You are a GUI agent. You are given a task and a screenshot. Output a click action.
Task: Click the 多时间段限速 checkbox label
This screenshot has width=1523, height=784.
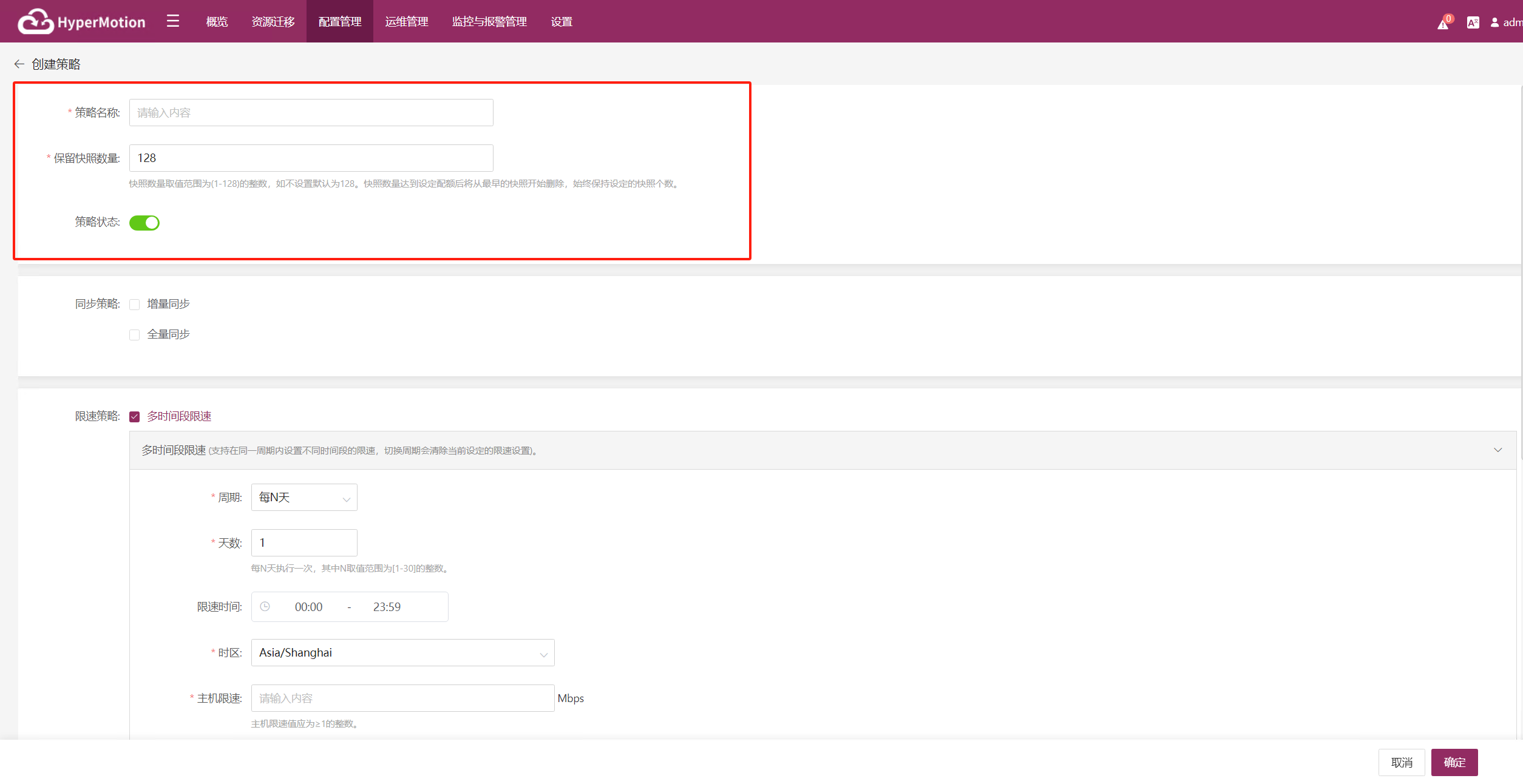pos(179,416)
